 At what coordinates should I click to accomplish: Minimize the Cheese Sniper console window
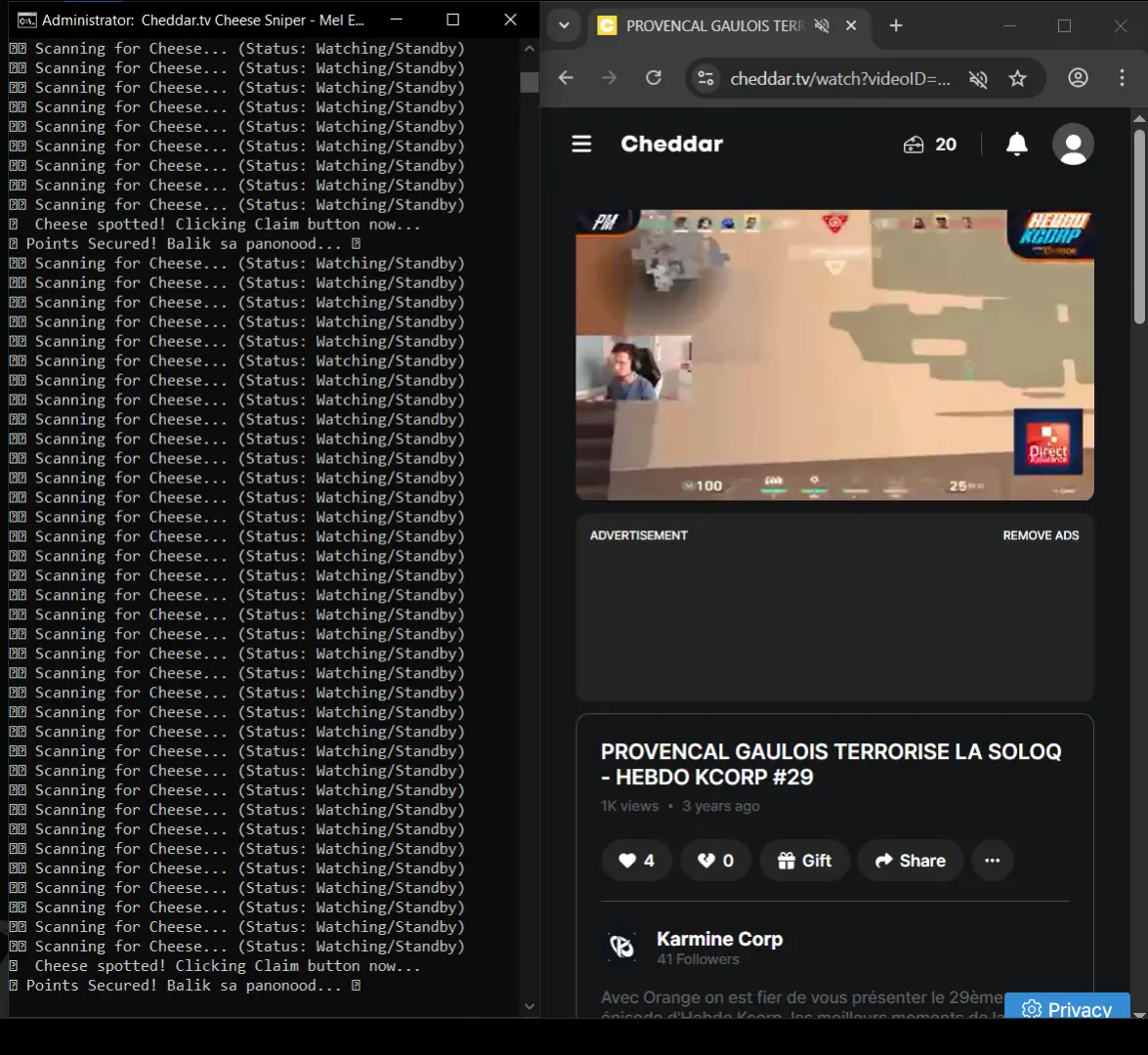396,20
